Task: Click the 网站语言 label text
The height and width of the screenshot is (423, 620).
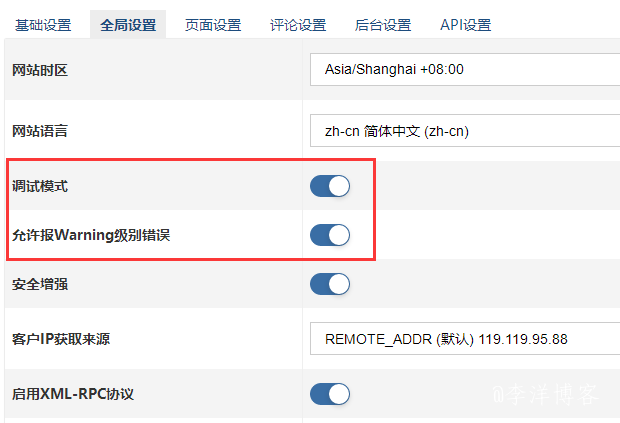Action: tap(39, 131)
